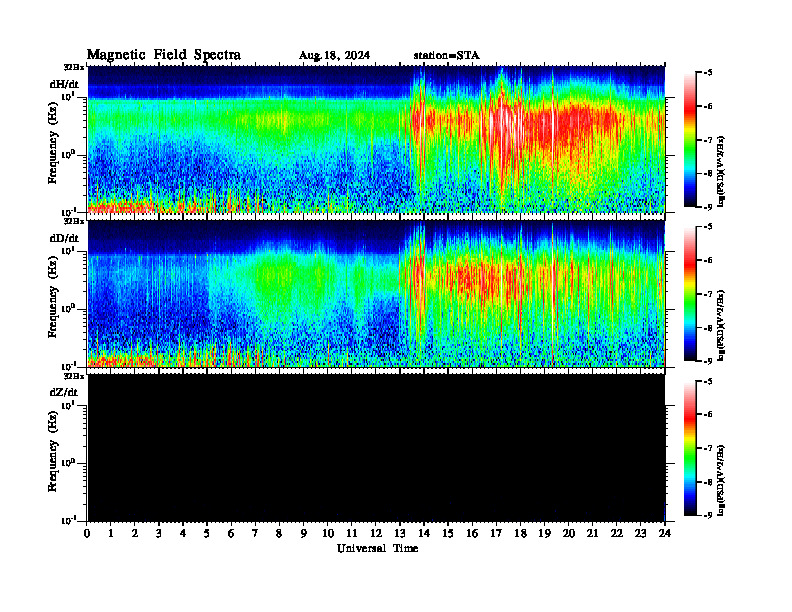Click the dH/dt panel label
The image size is (792, 612).
coord(64,84)
